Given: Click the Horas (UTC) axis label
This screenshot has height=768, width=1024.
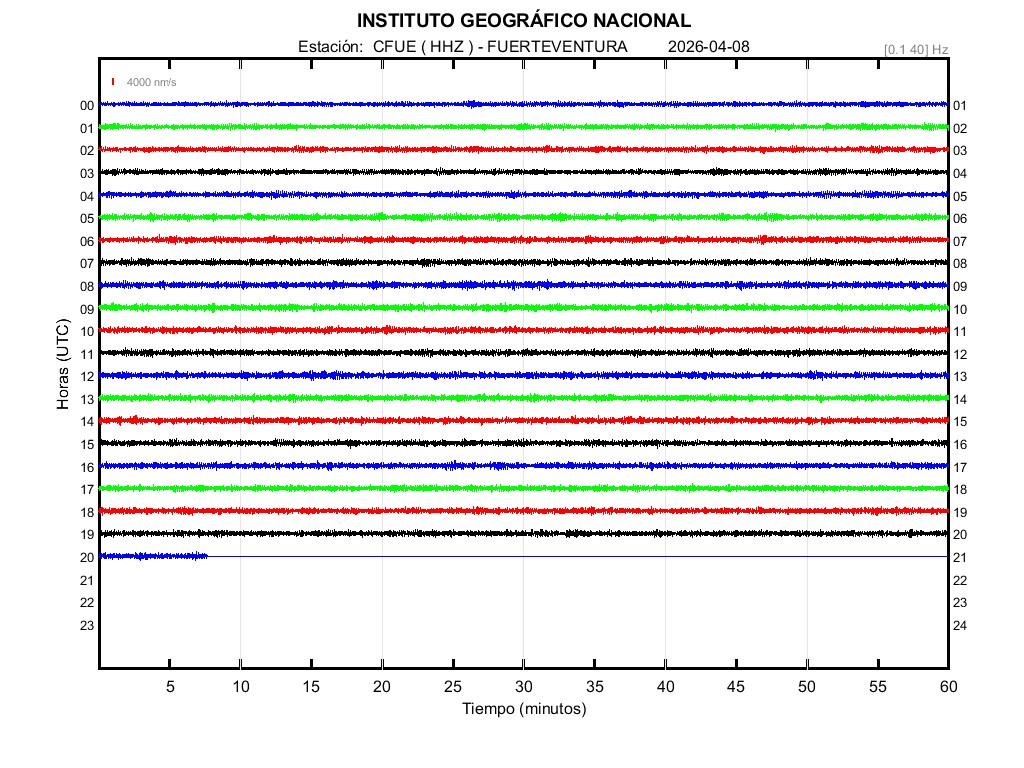Looking at the screenshot, I should click(63, 365).
